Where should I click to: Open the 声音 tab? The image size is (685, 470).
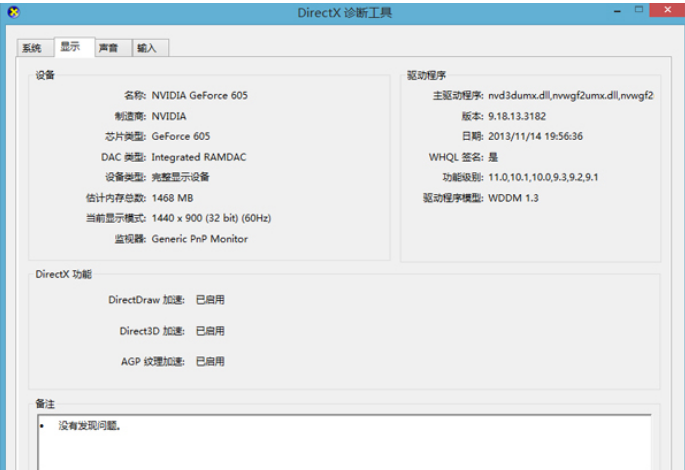pyautogui.click(x=113, y=48)
